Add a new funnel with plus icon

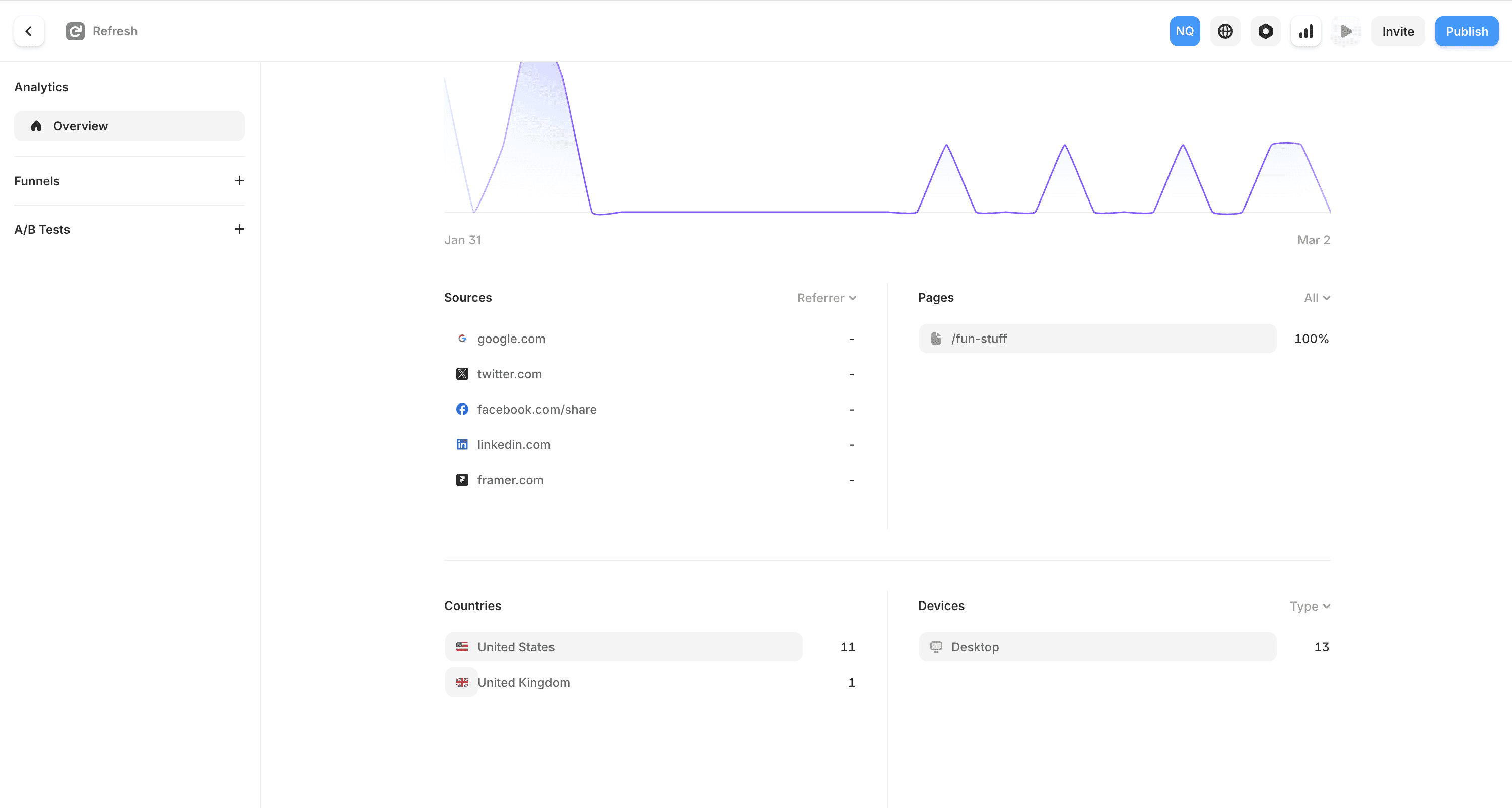coord(239,181)
